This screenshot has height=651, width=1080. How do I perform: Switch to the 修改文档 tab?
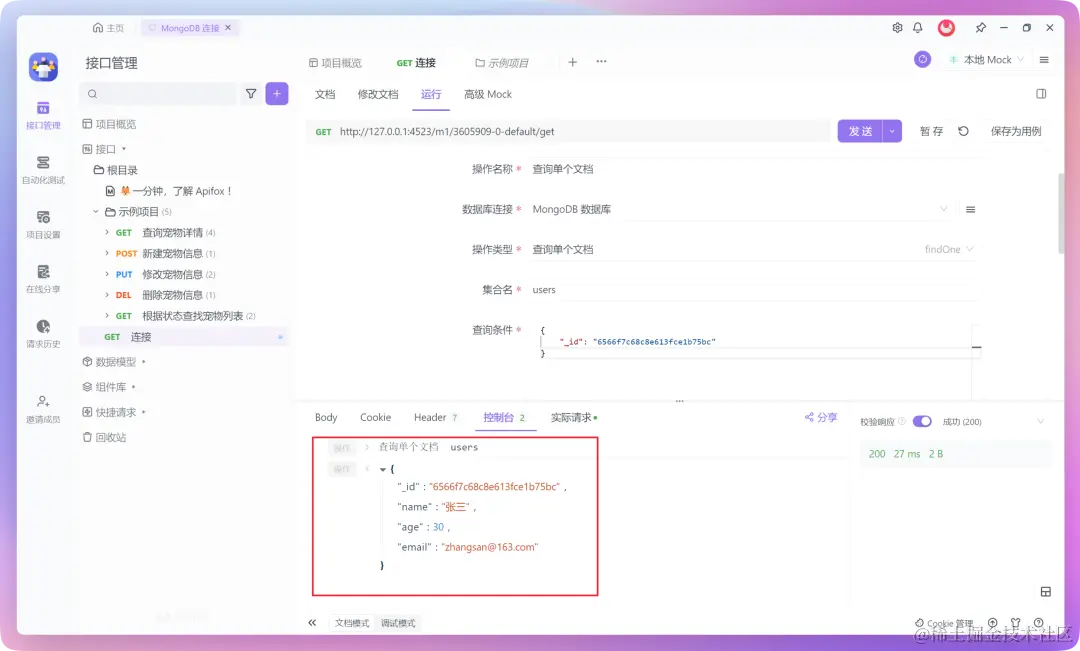(377, 94)
